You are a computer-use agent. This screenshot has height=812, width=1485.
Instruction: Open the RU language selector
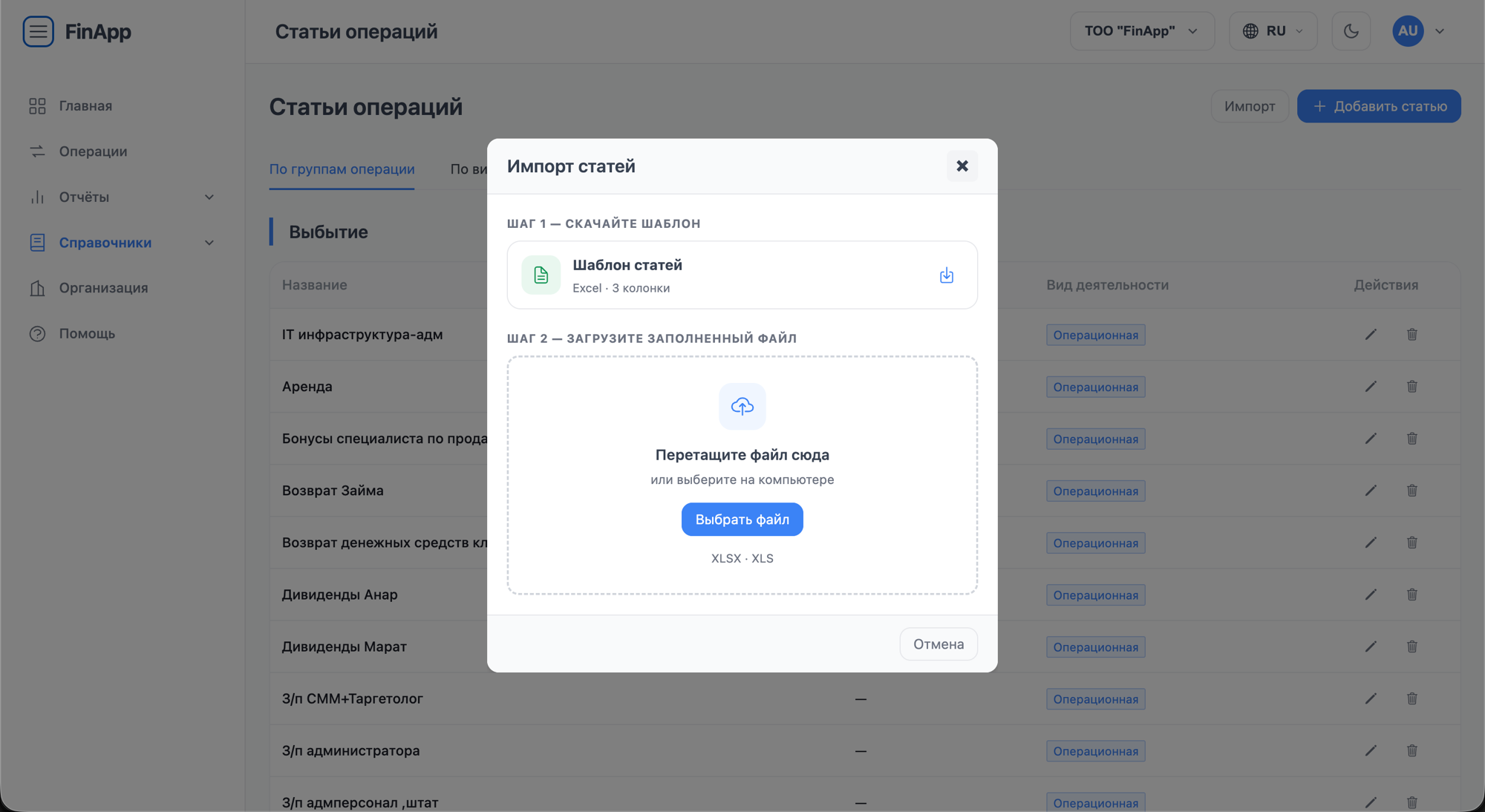tap(1273, 31)
